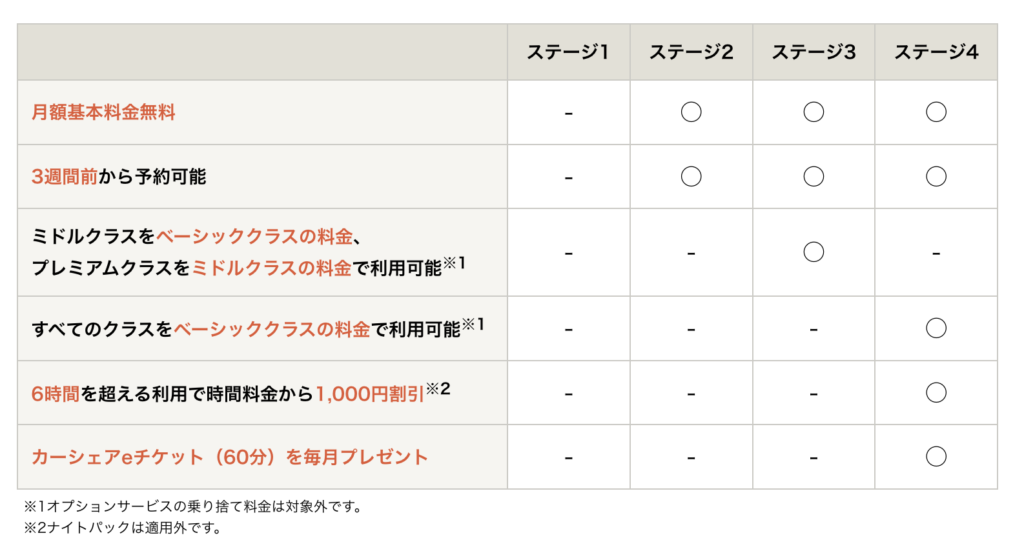Click the ※2 ナイトパック footnote

pyautogui.click(x=123, y=527)
